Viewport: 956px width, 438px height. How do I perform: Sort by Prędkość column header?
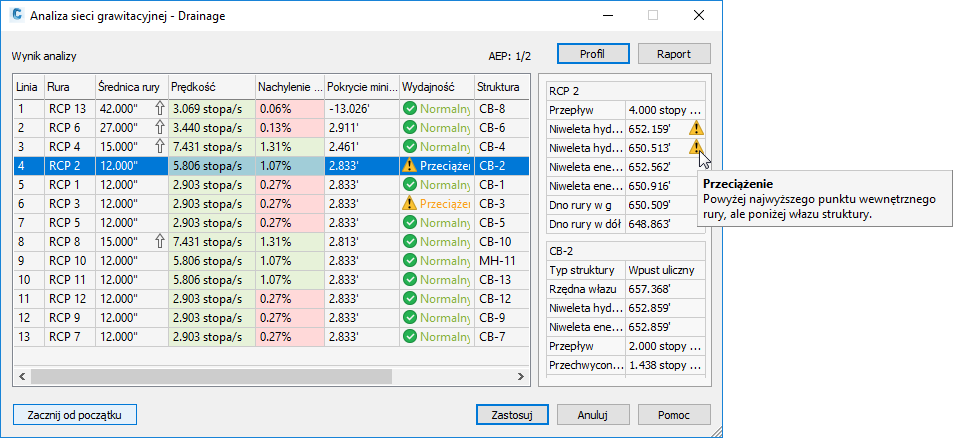click(x=212, y=87)
